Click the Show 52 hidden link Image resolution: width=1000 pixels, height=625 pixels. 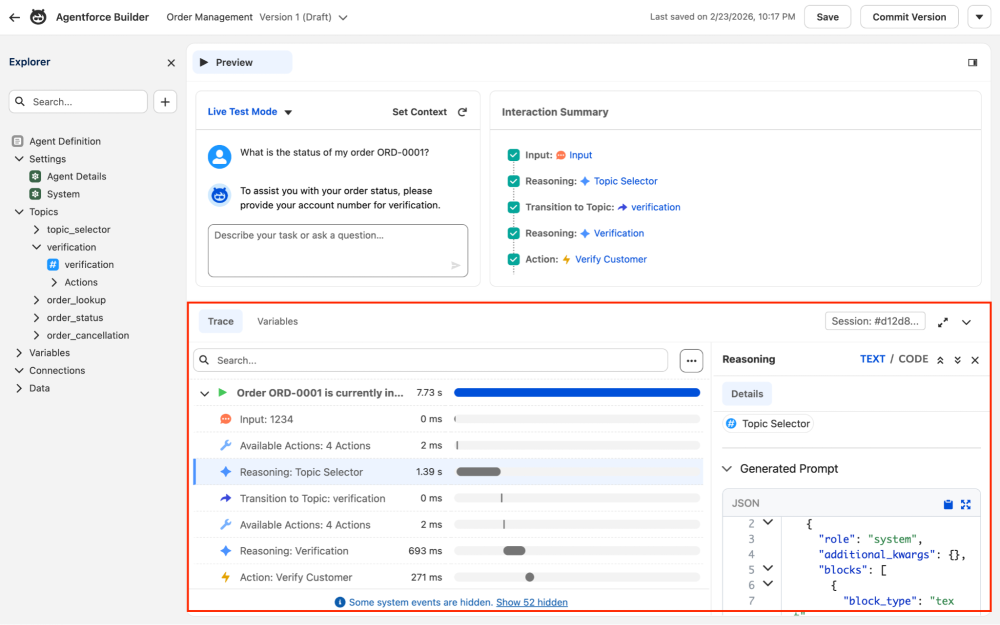click(x=531, y=602)
